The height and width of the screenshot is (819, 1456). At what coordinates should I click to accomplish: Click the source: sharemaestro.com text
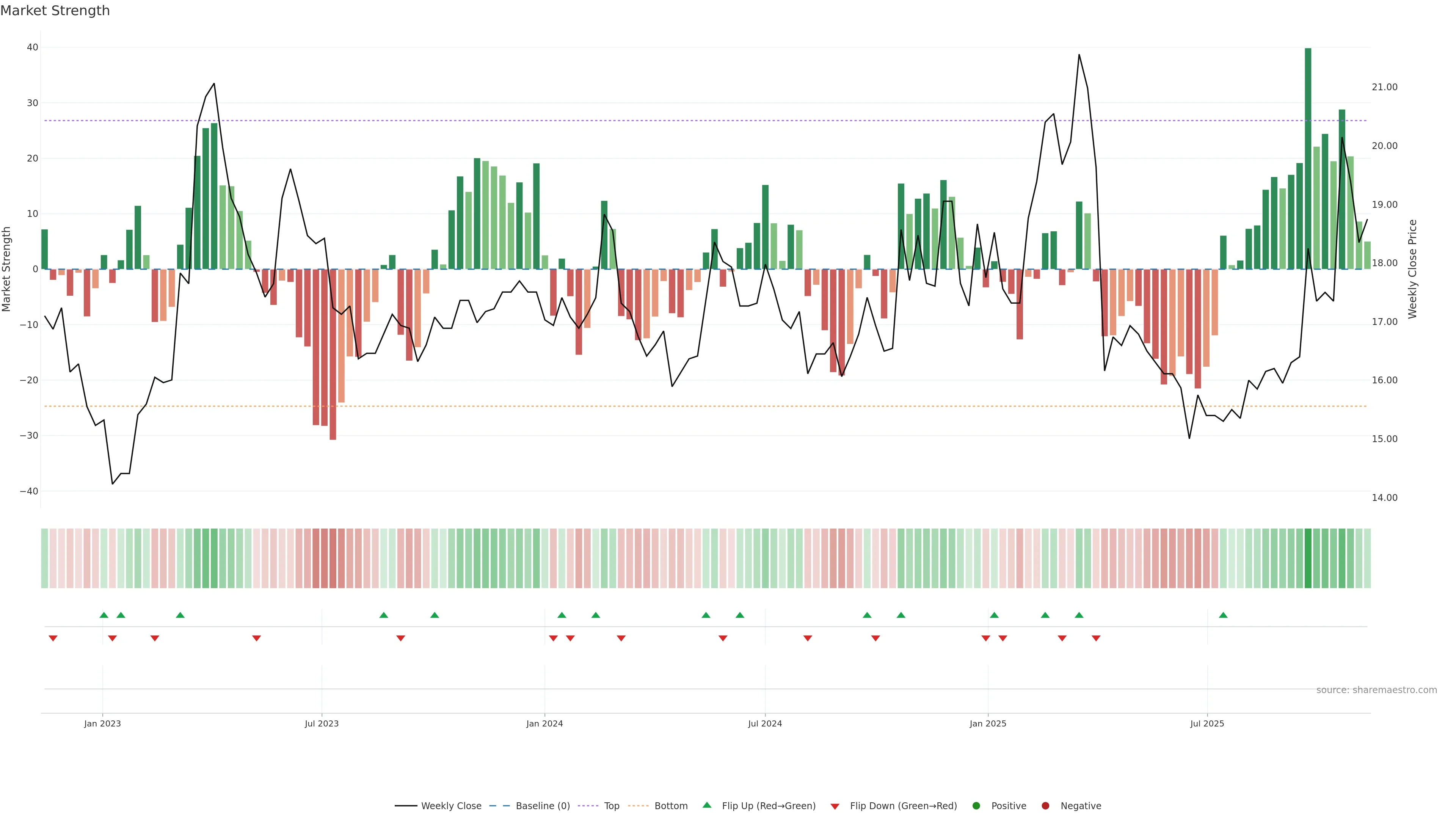coord(1376,690)
